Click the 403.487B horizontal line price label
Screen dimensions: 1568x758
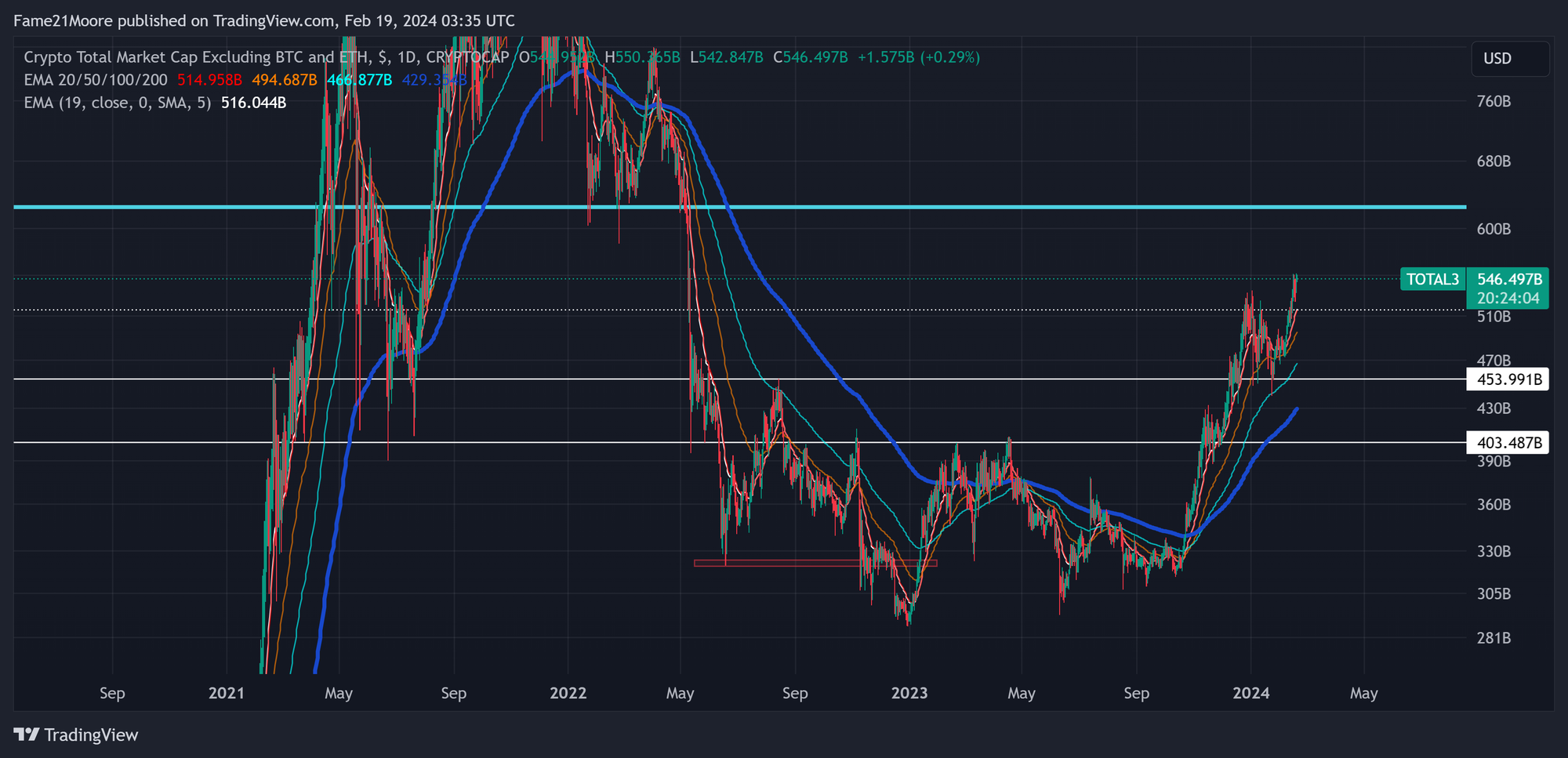(1508, 443)
